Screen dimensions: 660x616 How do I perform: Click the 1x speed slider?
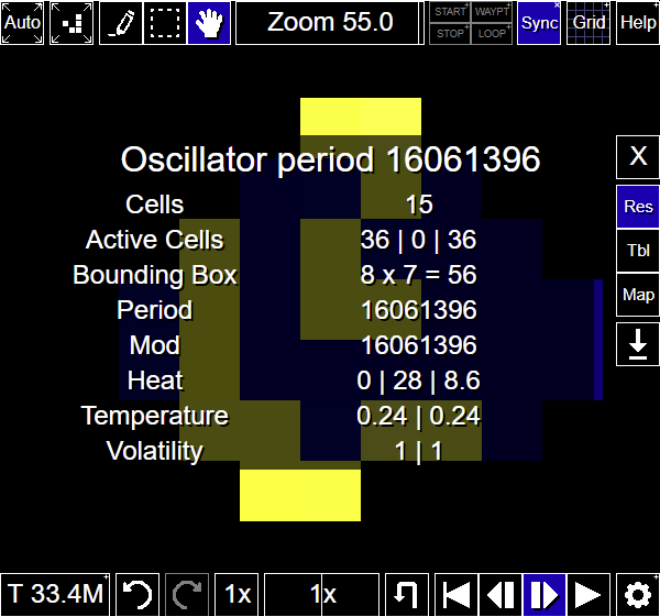(x=322, y=594)
